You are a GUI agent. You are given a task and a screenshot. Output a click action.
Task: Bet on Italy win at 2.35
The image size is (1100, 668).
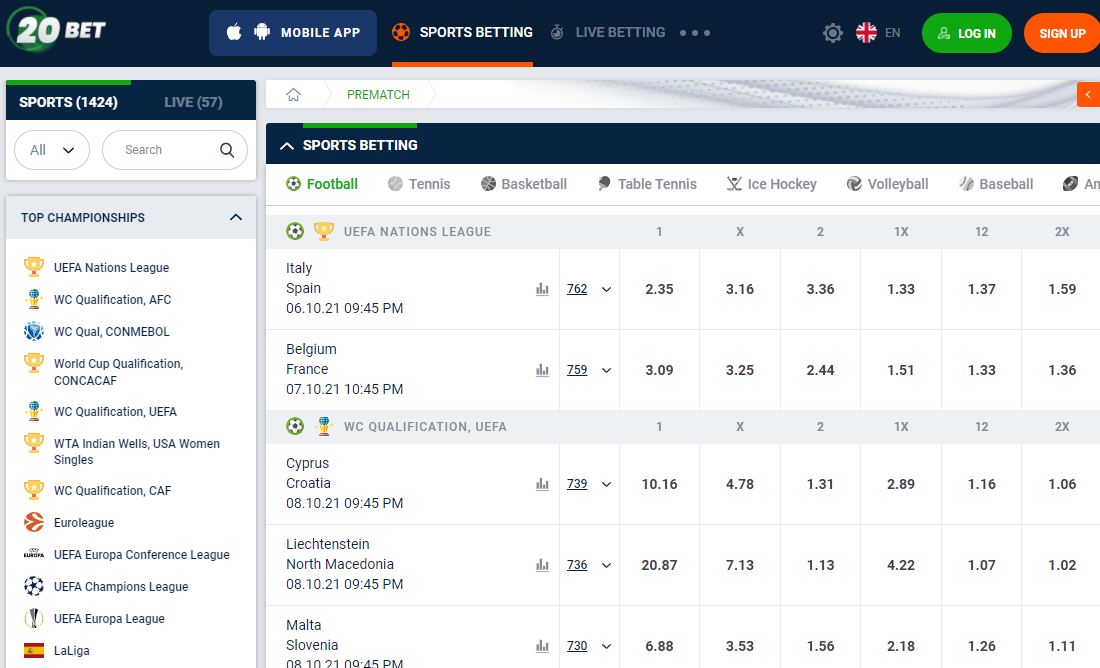tap(659, 289)
